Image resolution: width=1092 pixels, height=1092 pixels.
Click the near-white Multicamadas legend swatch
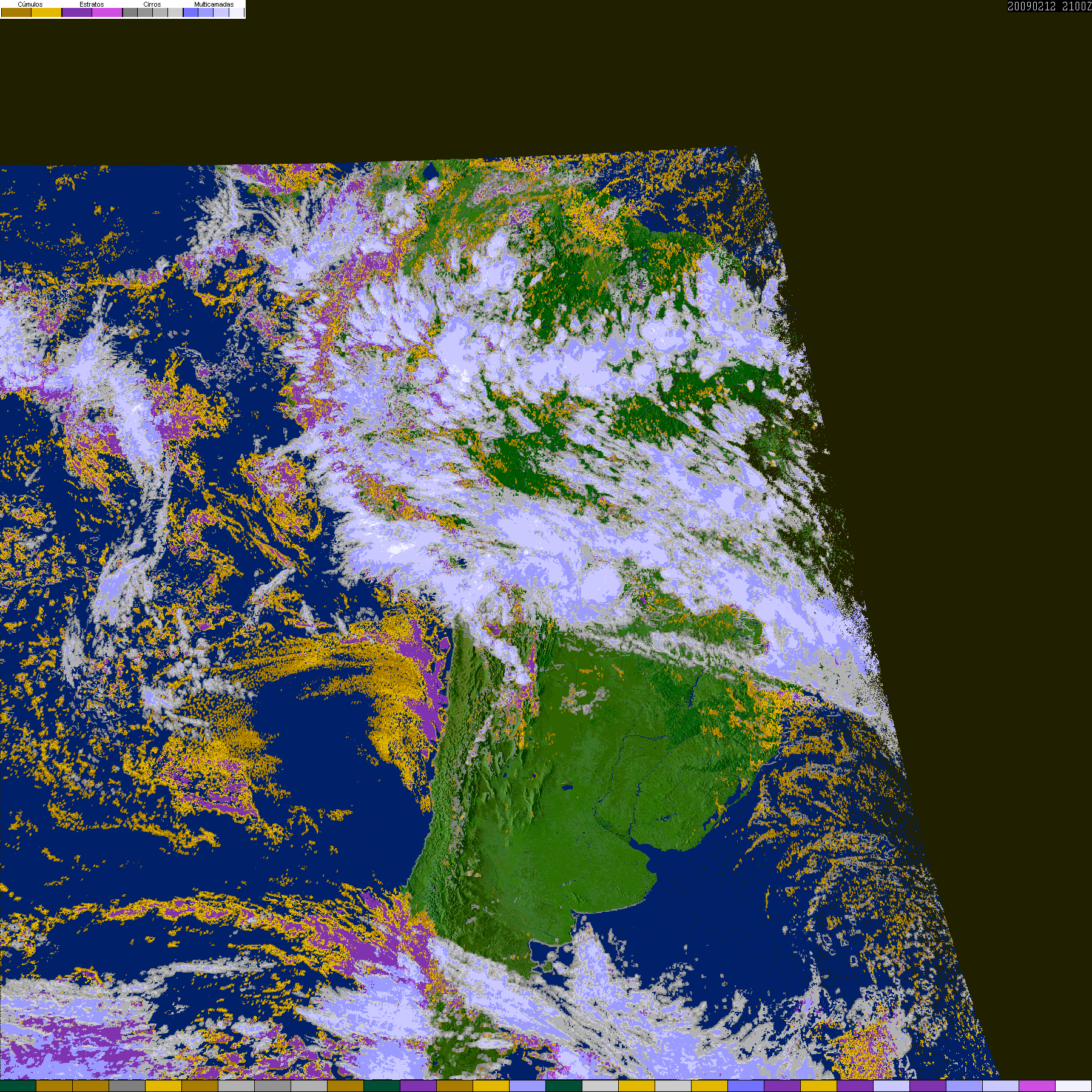click(237, 12)
